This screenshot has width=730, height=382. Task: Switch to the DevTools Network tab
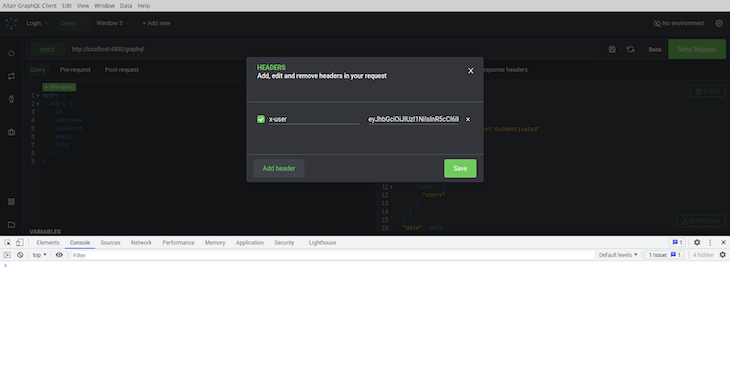tap(141, 242)
